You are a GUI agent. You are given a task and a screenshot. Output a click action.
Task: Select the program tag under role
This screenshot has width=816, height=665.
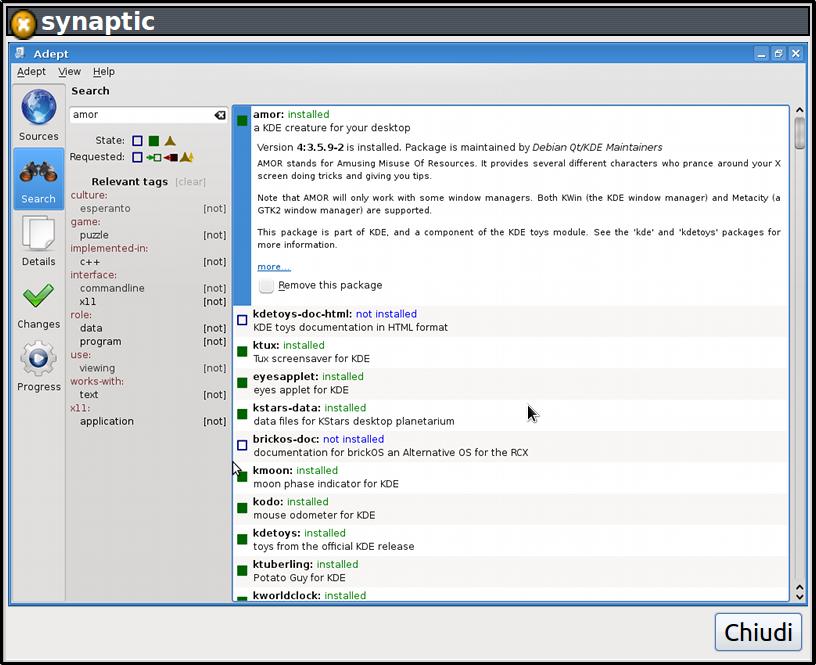(100, 342)
